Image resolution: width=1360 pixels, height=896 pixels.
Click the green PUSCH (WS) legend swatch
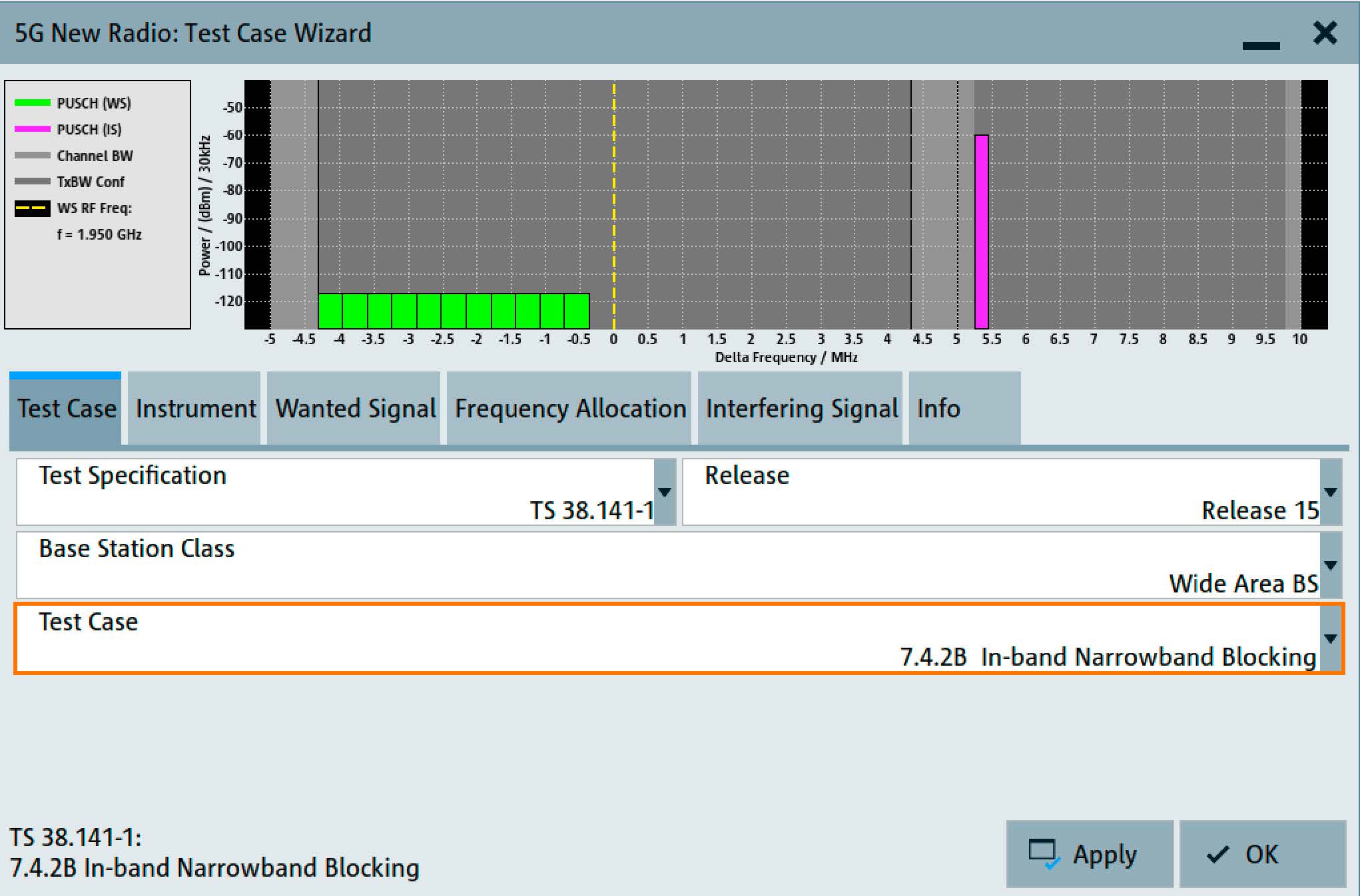coord(32,103)
